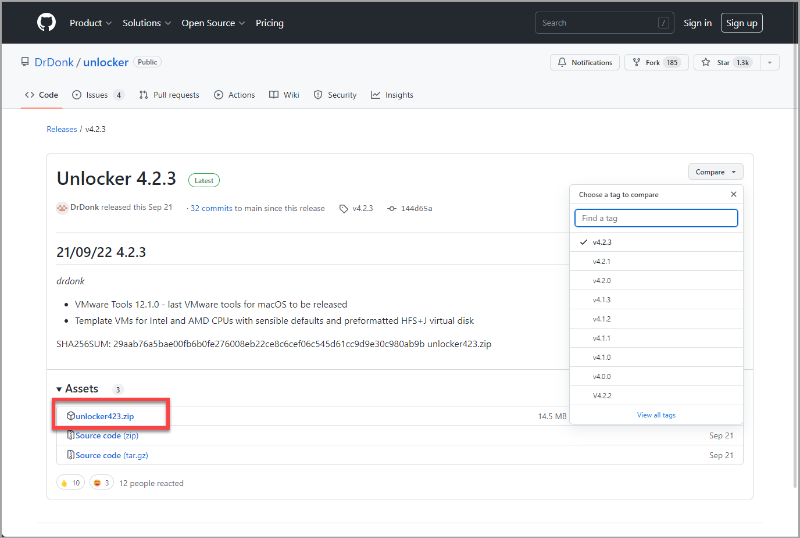The height and width of the screenshot is (538, 800).
Task: Switch to the Actions tab
Action: click(x=234, y=95)
